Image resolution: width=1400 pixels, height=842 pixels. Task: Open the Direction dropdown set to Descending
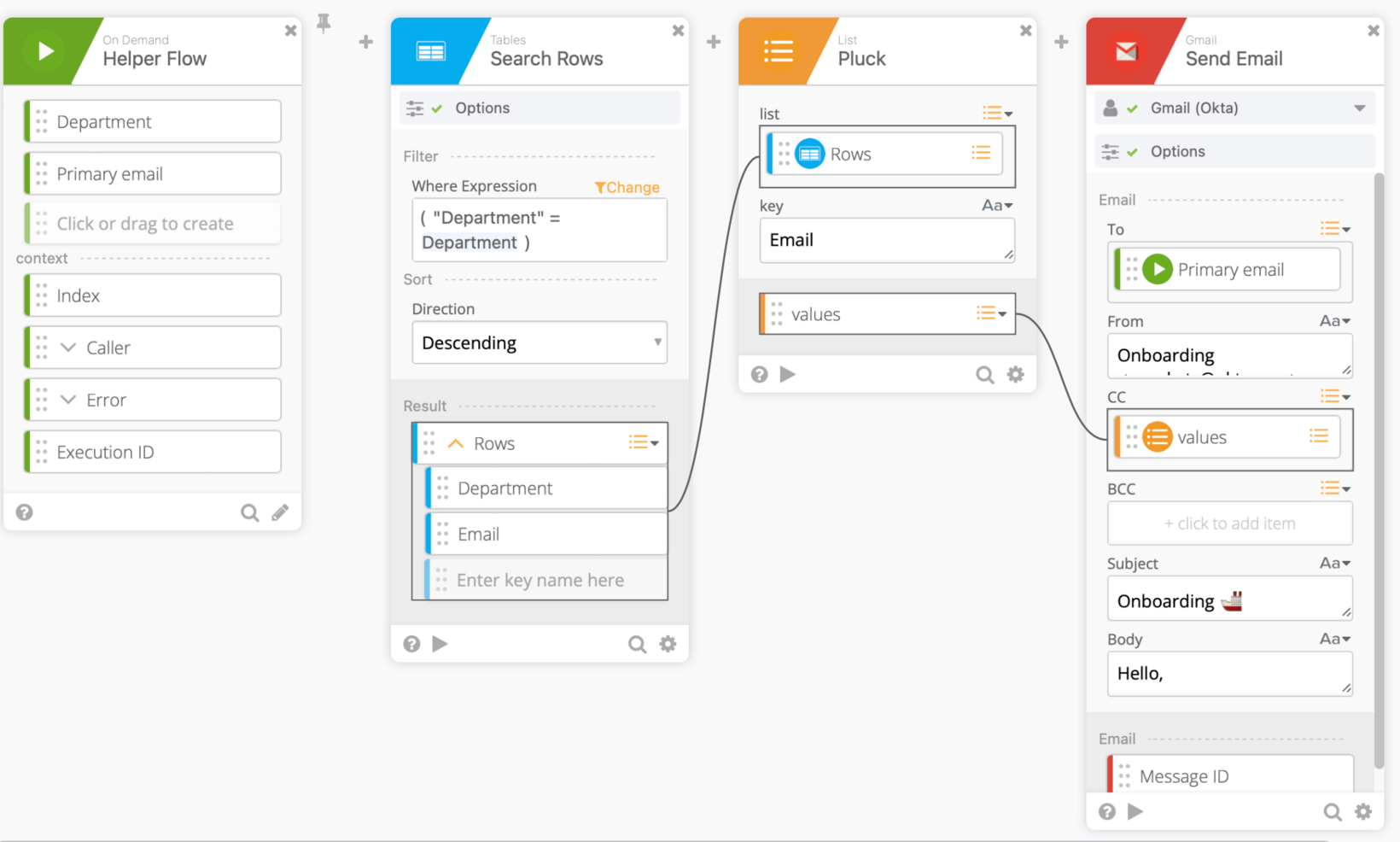pyautogui.click(x=539, y=342)
